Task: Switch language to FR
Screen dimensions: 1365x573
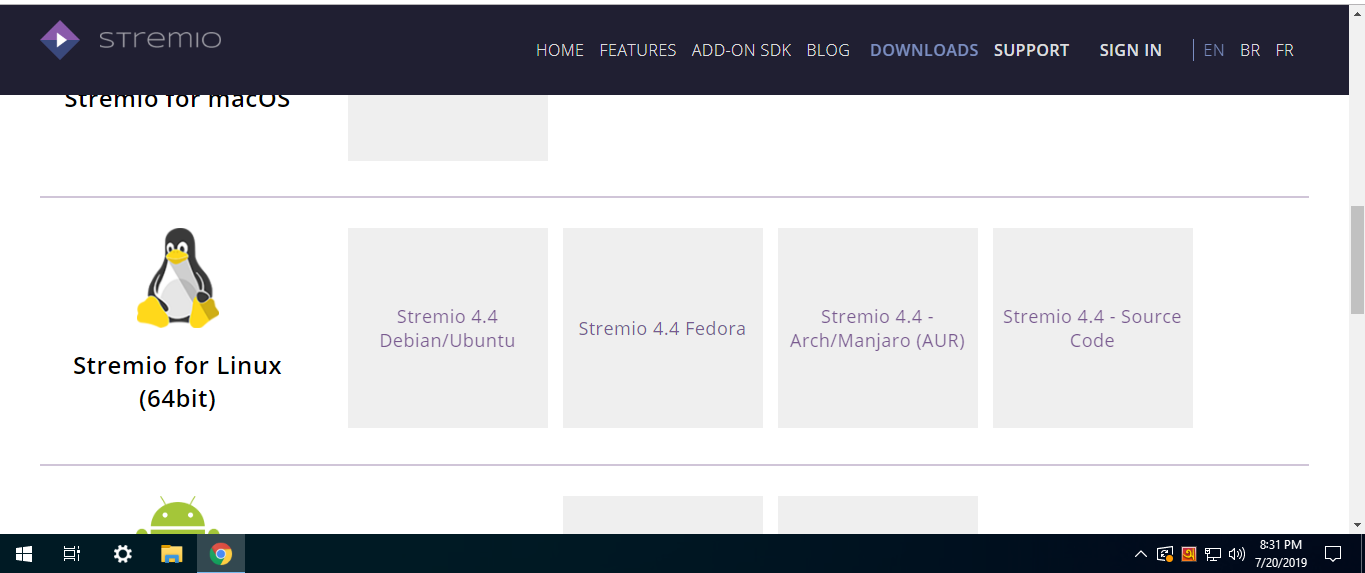Action: pos(1285,50)
